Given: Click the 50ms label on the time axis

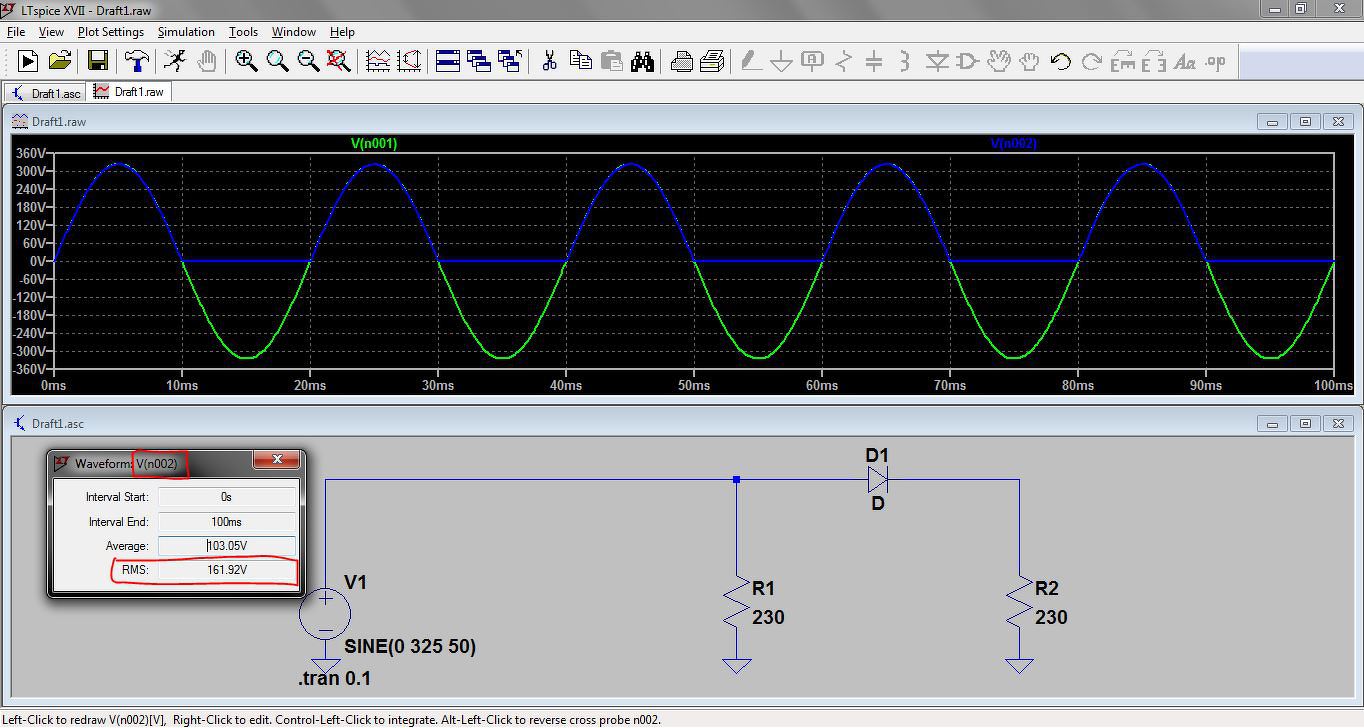Looking at the screenshot, I should 694,386.
